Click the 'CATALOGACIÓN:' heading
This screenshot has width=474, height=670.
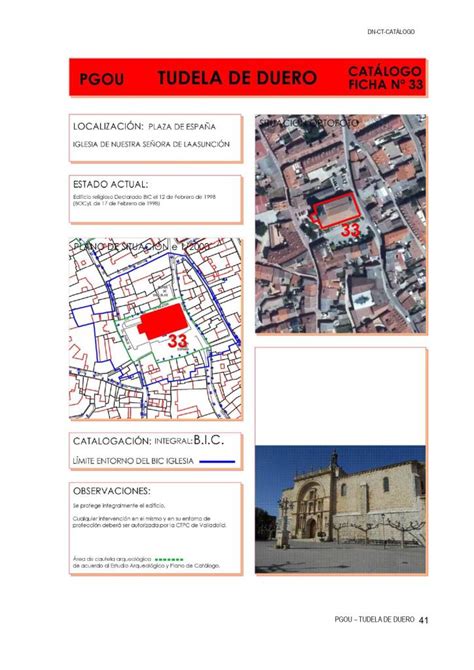pos(112,441)
